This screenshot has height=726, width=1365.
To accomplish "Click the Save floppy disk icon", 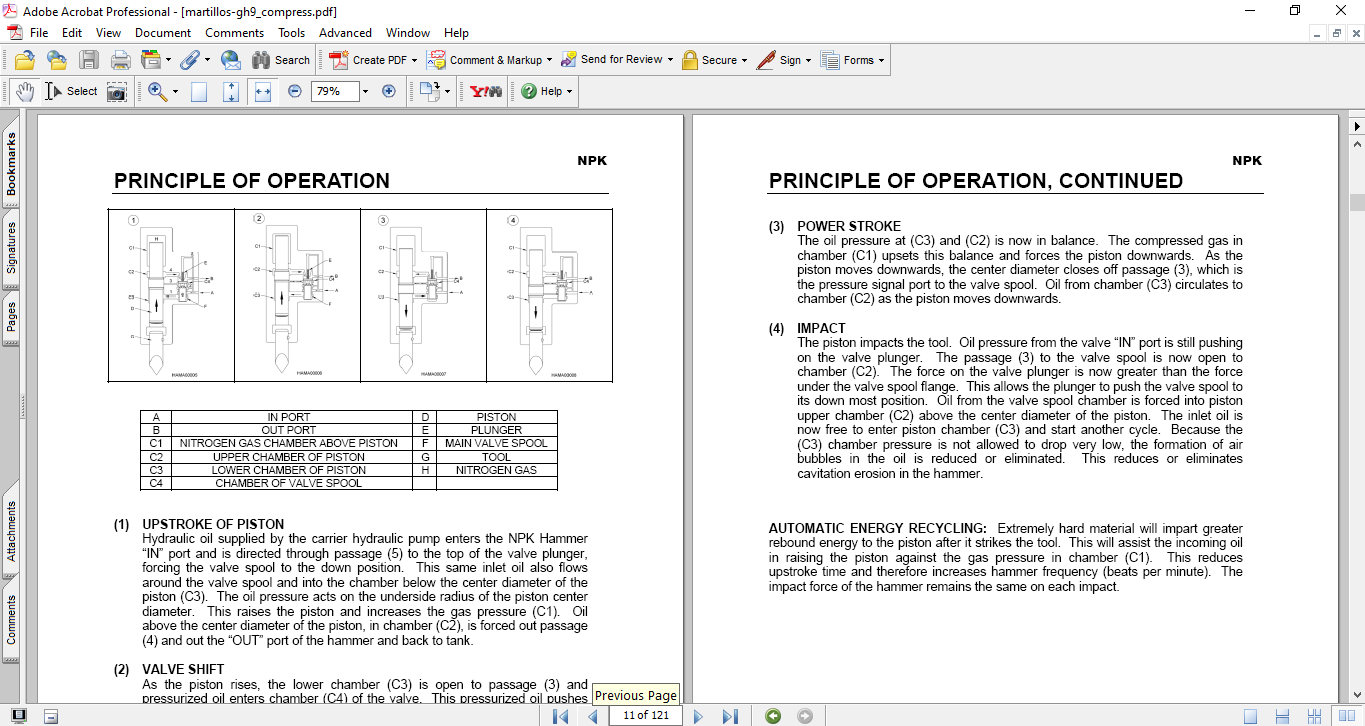I will tap(89, 60).
